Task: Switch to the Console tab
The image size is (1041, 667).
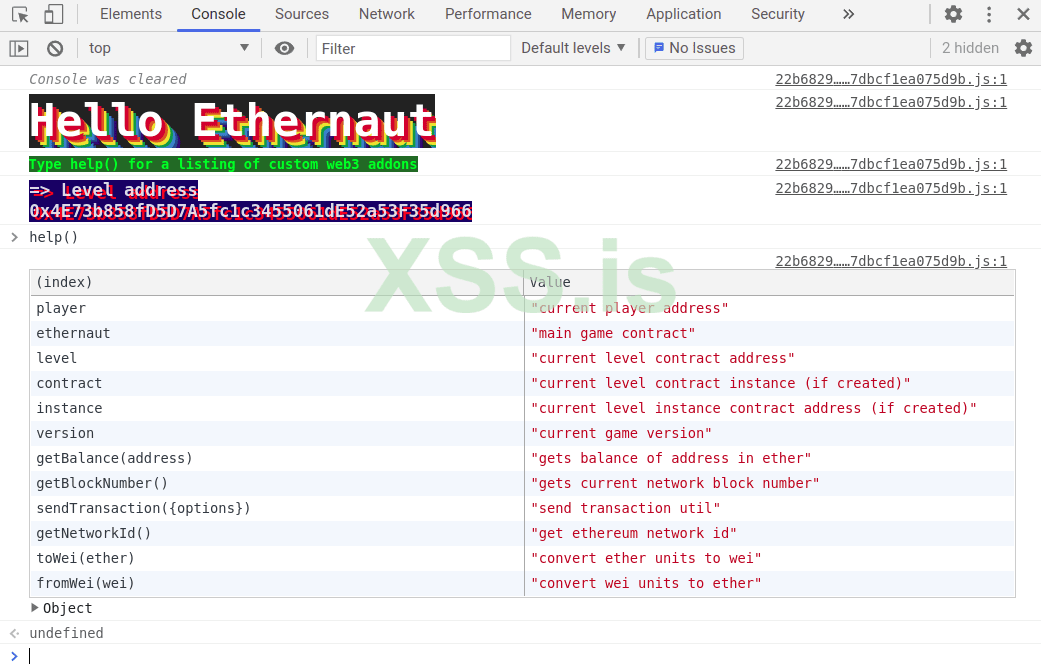Action: click(218, 14)
